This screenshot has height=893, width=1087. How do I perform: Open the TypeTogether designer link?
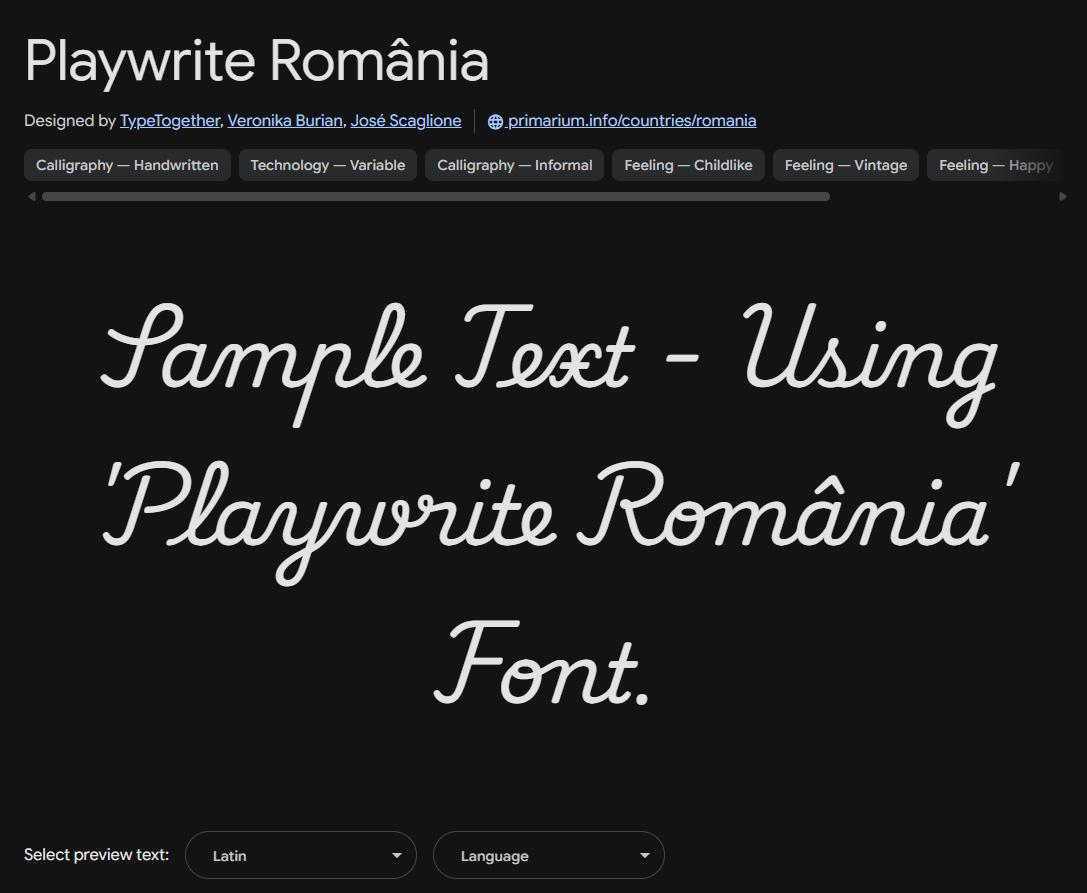[170, 121]
